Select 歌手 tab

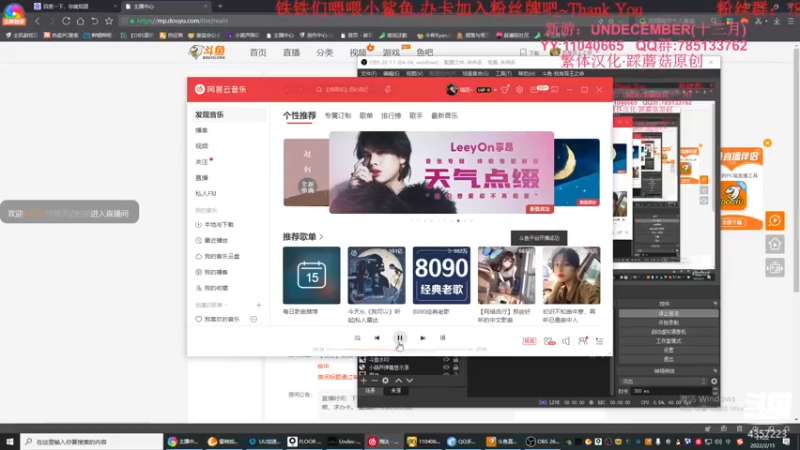[x=416, y=116]
